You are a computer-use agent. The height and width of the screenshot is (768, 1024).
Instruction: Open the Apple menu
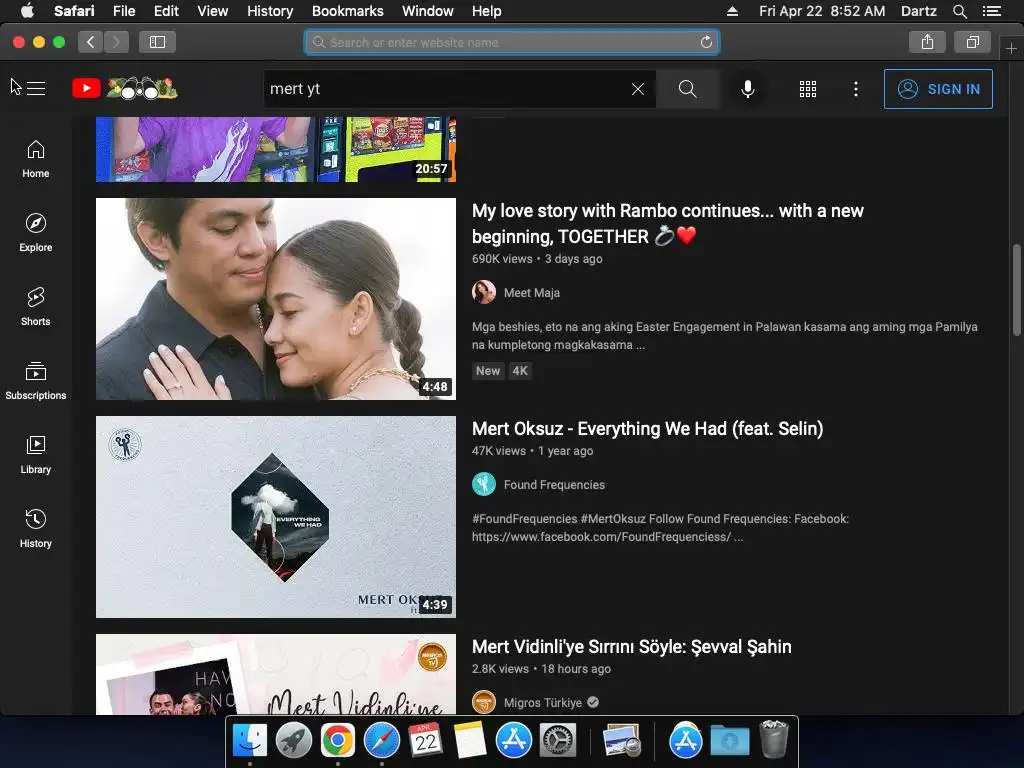coord(27,11)
